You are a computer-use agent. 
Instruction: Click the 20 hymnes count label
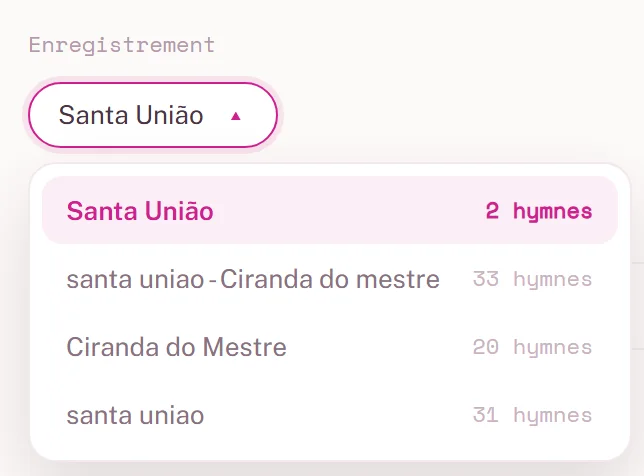click(x=532, y=347)
